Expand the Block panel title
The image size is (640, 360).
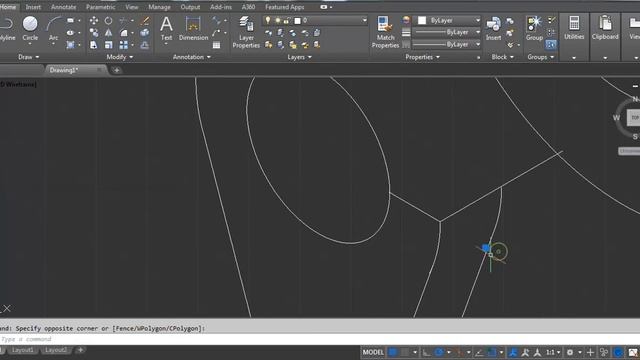click(502, 57)
